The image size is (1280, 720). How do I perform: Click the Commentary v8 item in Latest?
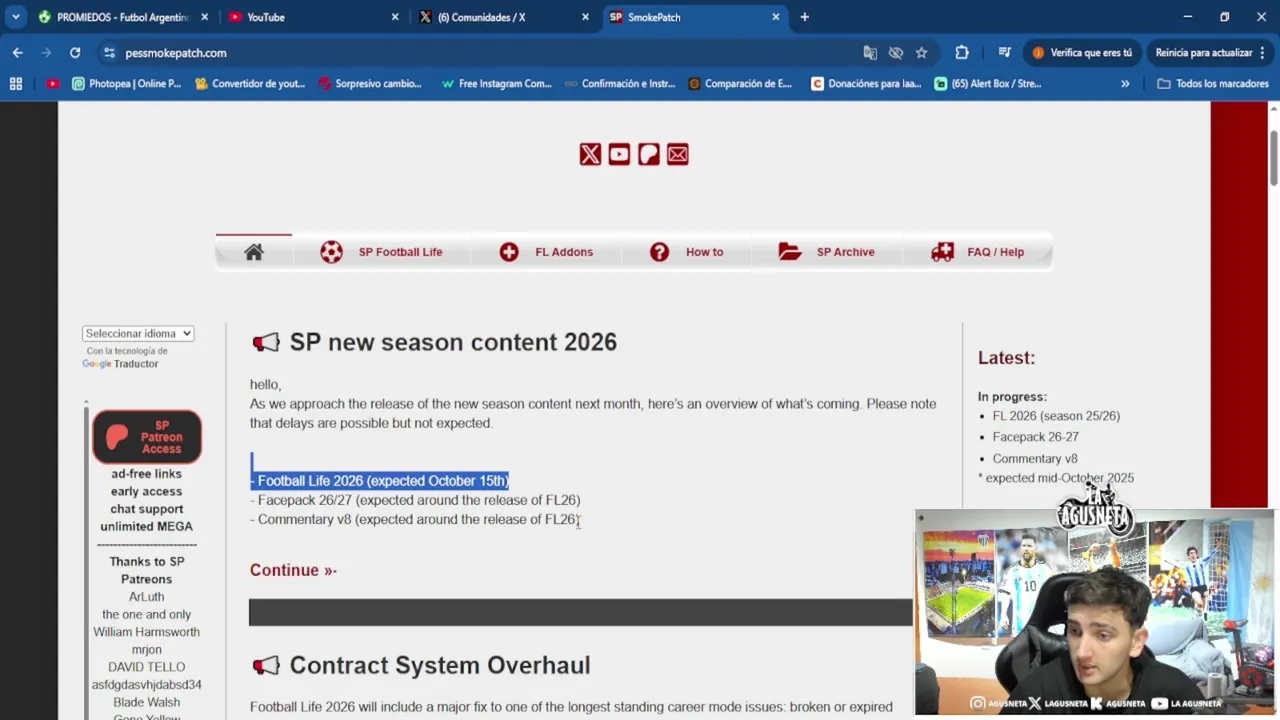[1035, 459]
